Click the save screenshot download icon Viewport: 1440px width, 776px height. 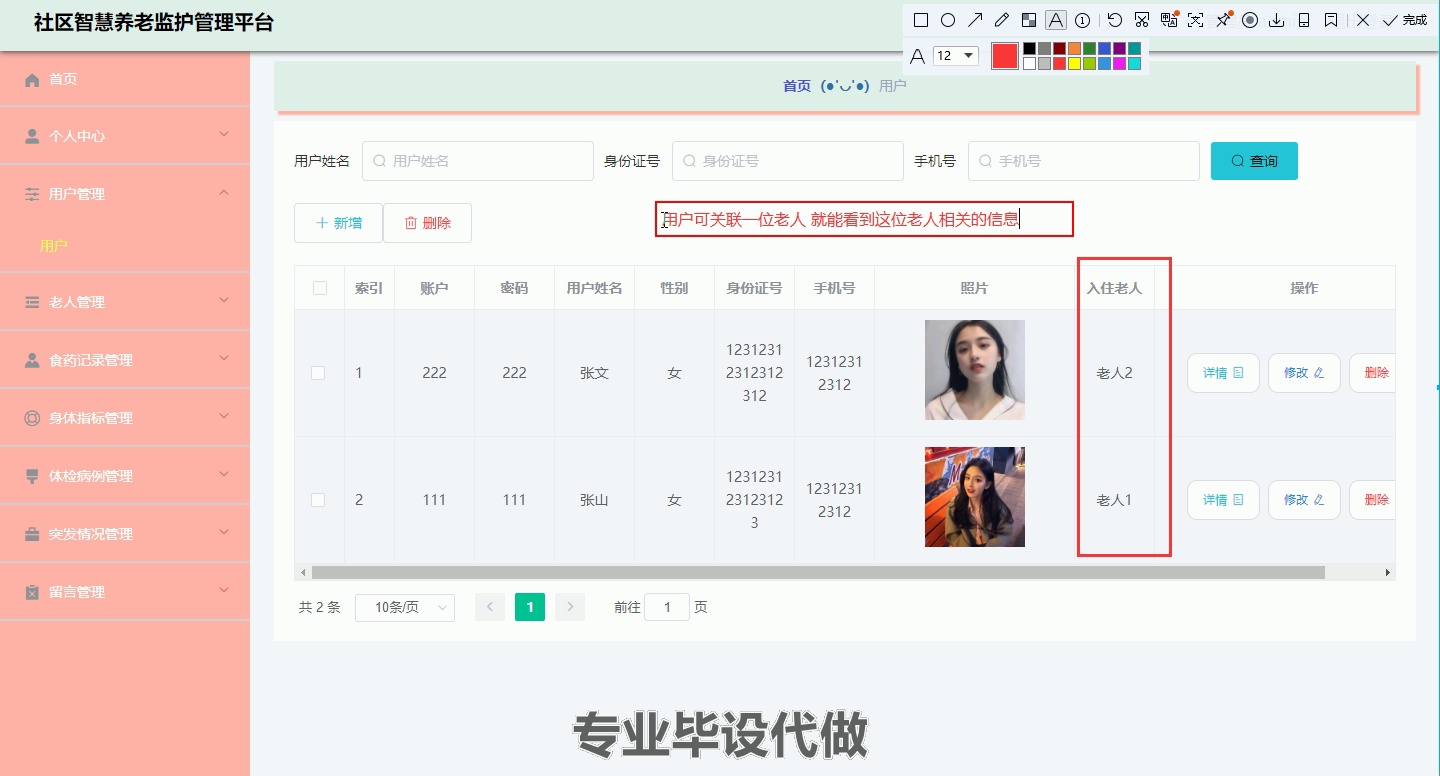(1277, 19)
